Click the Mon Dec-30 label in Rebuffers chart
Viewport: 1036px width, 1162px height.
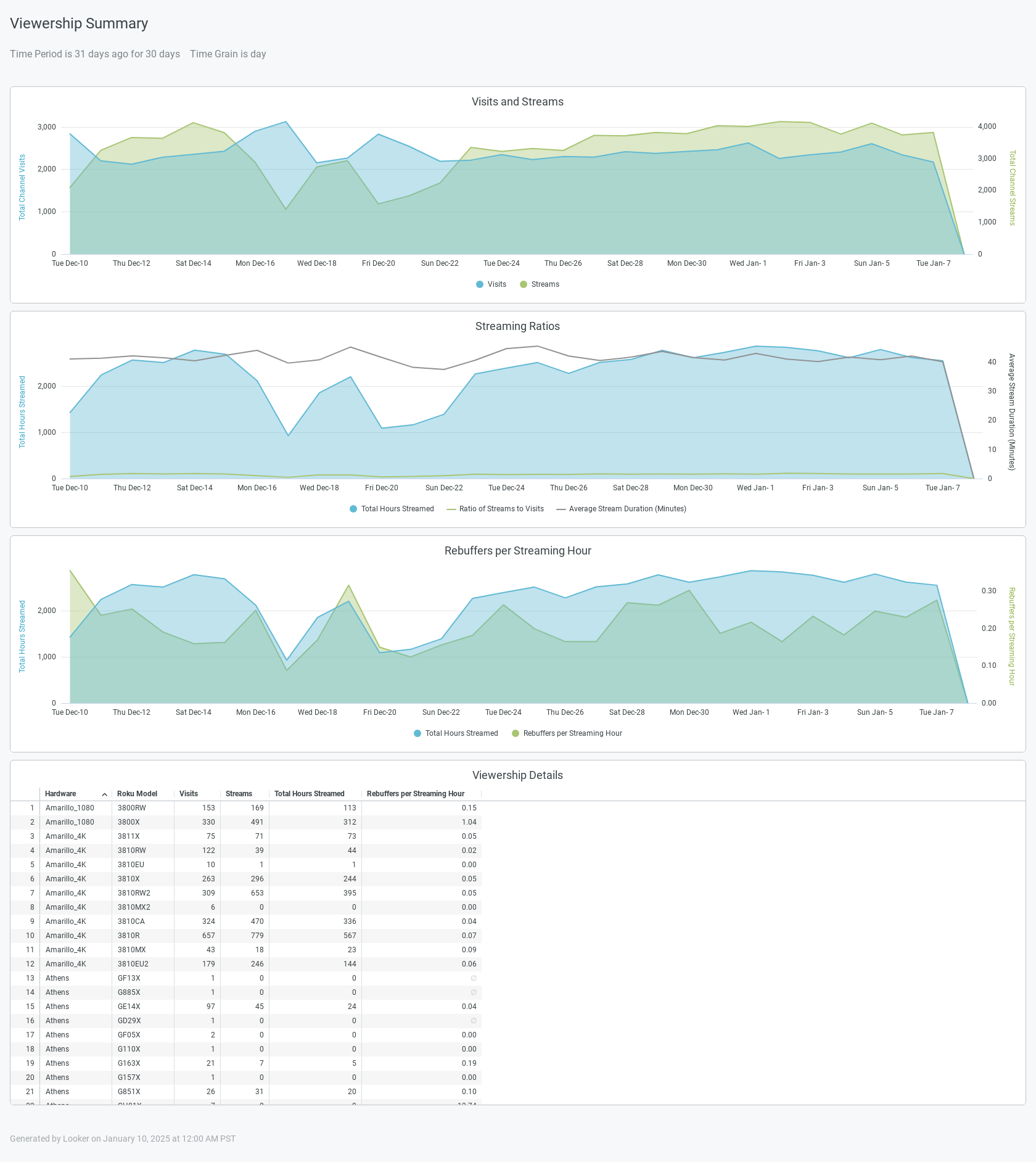tap(689, 712)
